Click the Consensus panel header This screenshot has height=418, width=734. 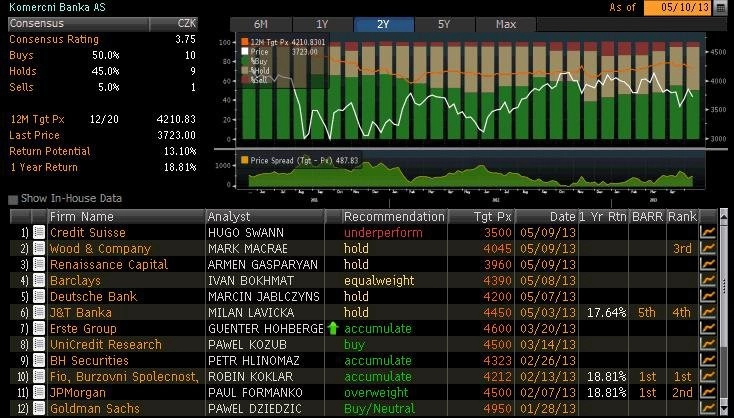[103, 23]
